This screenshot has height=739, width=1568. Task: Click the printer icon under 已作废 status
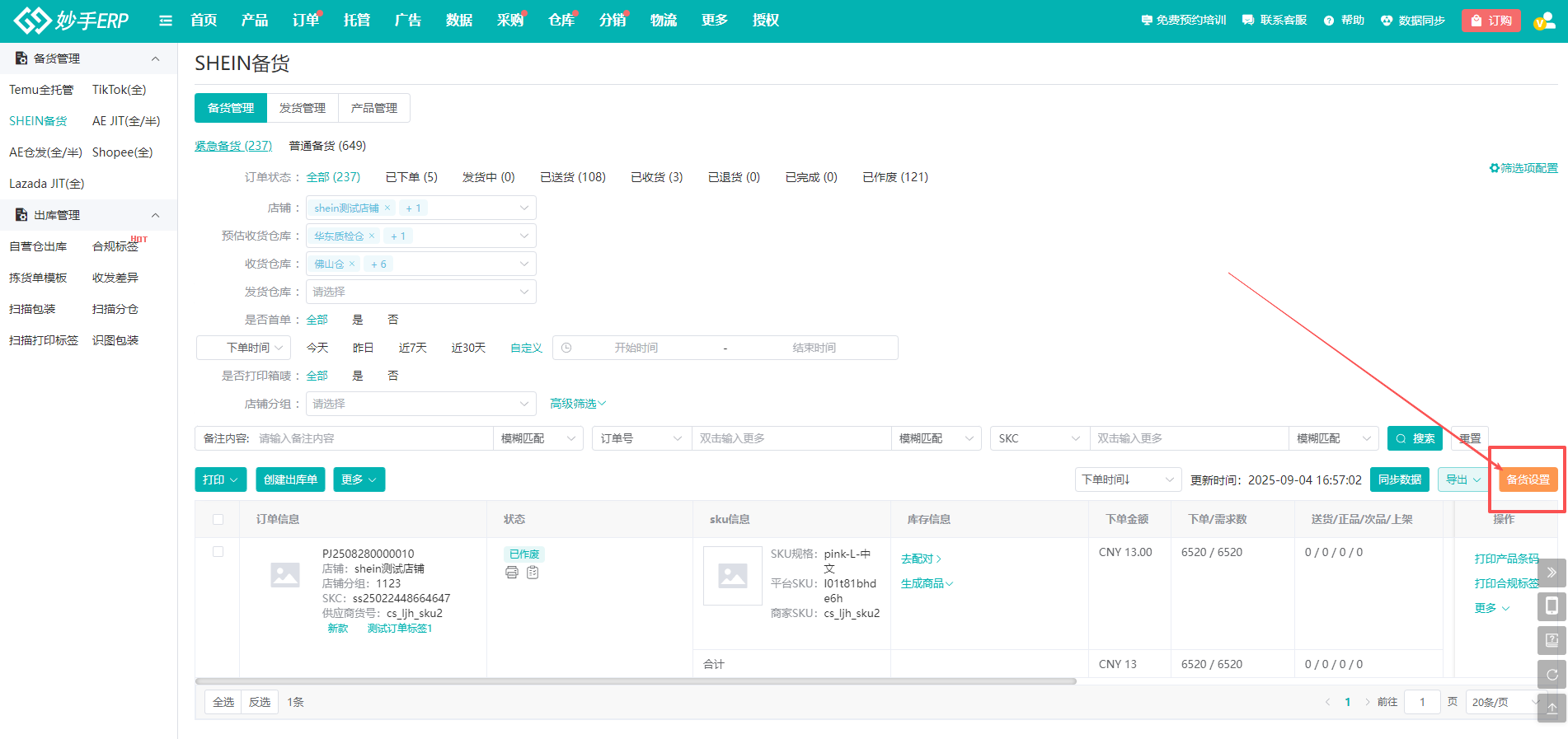click(x=512, y=573)
